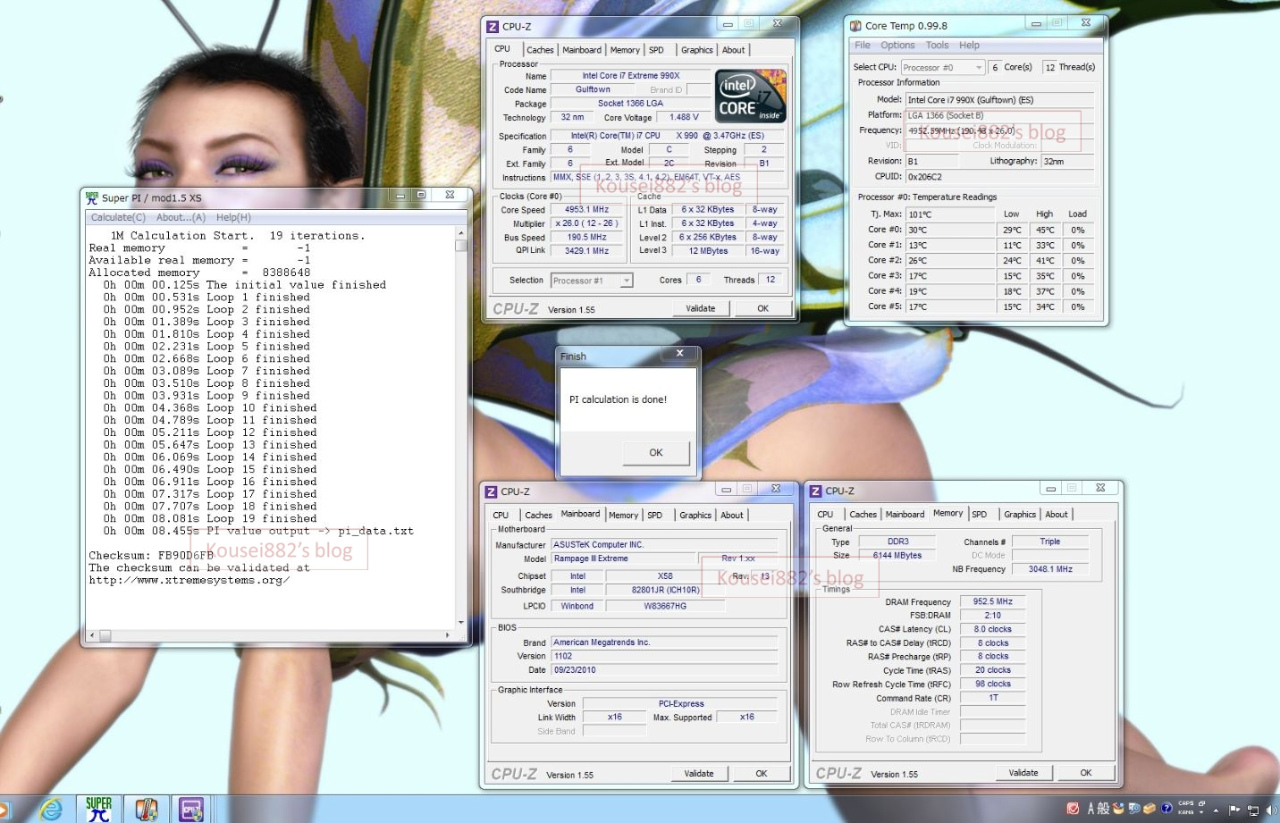Click the Tj. Max value '101°C'

(952, 214)
